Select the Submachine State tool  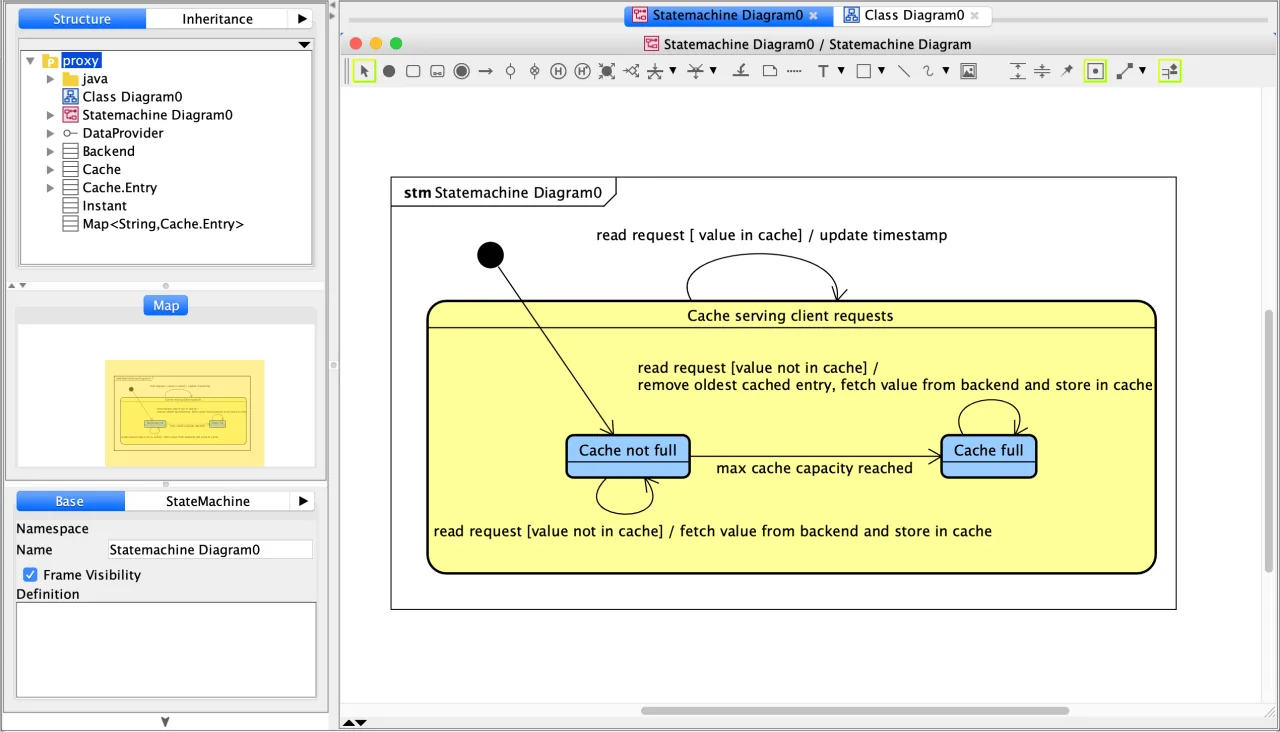coord(437,71)
